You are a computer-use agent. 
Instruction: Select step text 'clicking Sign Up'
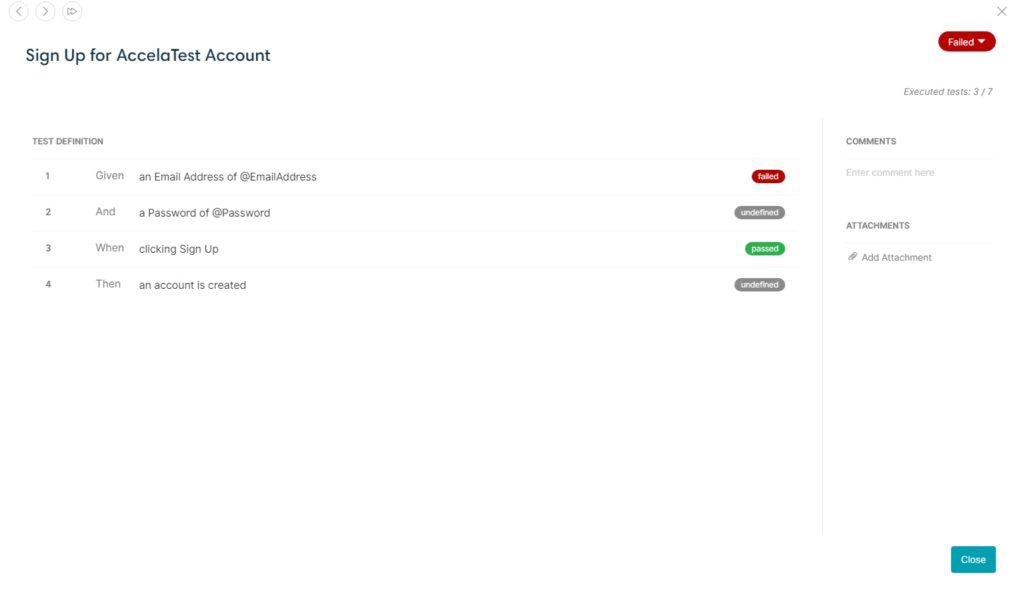pyautogui.click(x=178, y=249)
